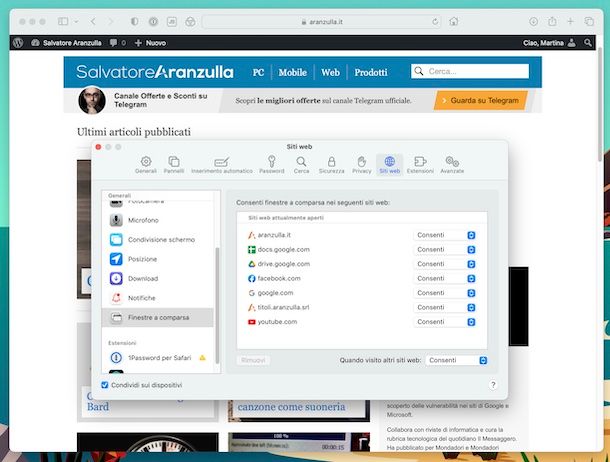This screenshot has width=610, height=462.
Task: Click the privacy shield icon in toolbar
Action: click(134, 21)
